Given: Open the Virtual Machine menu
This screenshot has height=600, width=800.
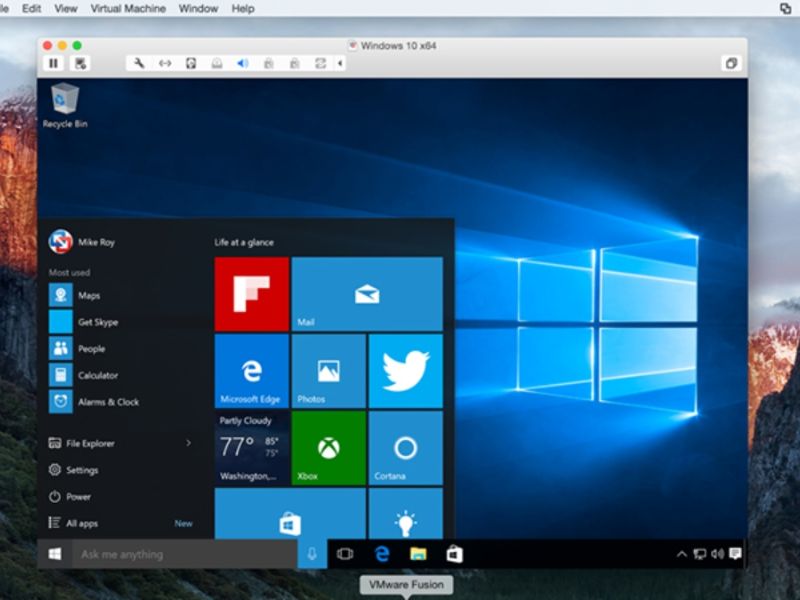Looking at the screenshot, I should tap(128, 9).
